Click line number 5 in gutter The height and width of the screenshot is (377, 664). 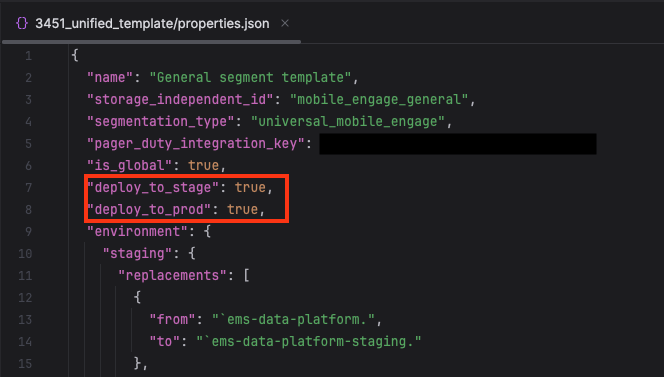(28, 144)
